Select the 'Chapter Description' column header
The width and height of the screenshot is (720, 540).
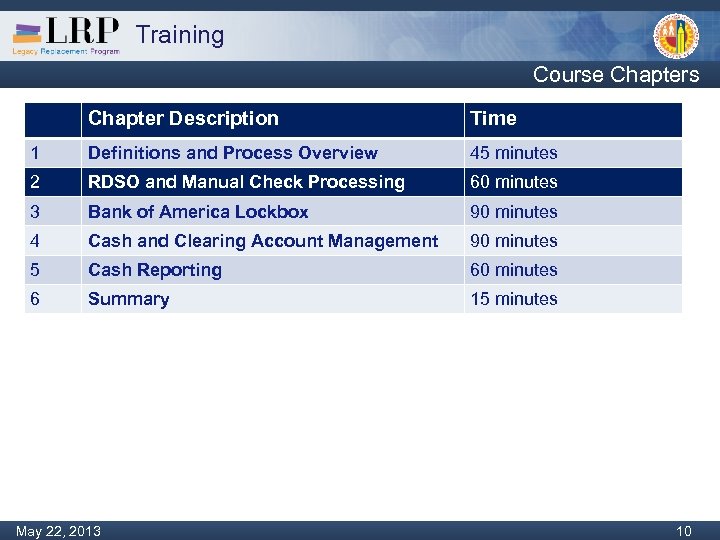(183, 118)
